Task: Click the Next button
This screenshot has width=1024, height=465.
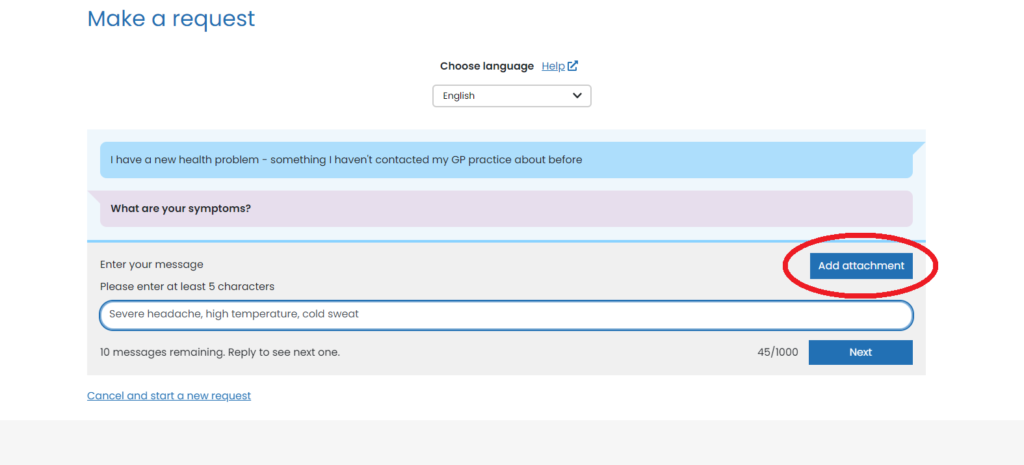Action: [860, 352]
